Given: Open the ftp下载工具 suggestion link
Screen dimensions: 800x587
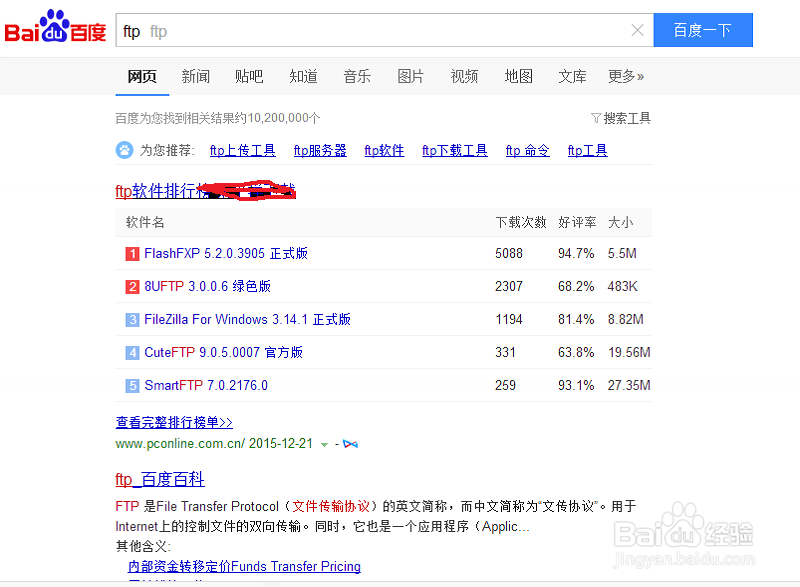Looking at the screenshot, I should coord(455,150).
